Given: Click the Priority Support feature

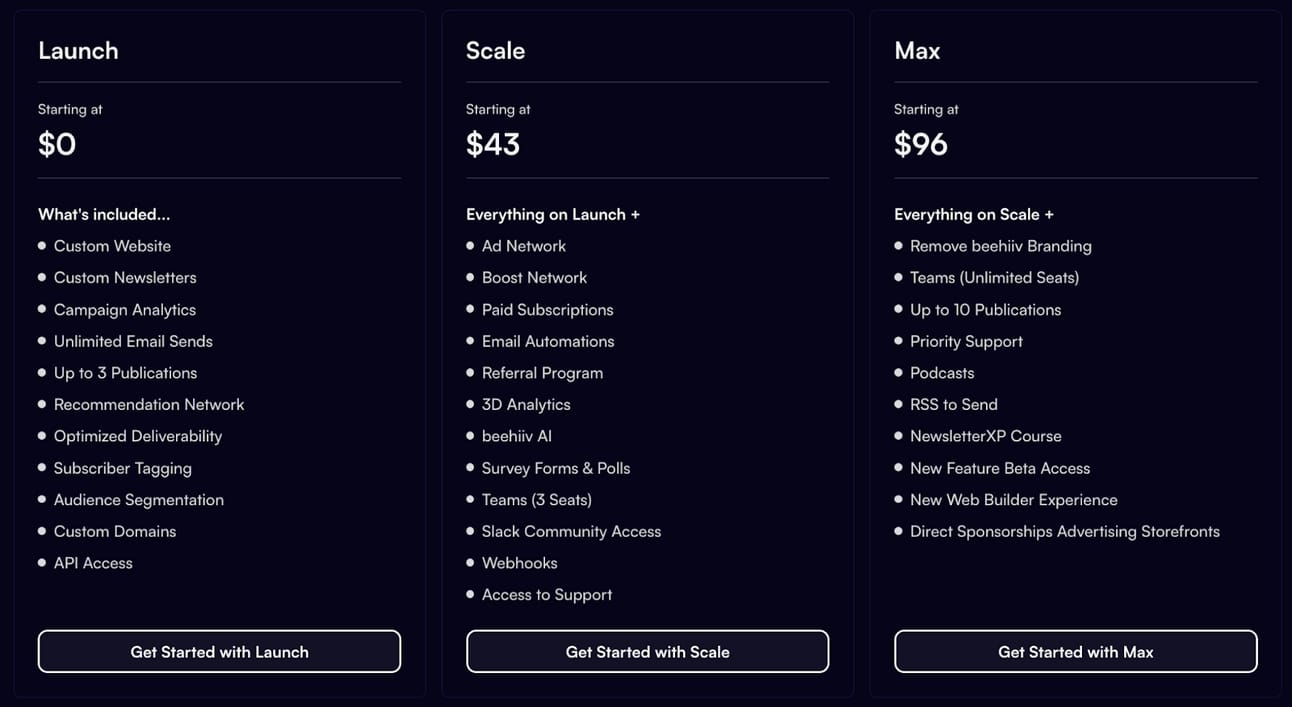Looking at the screenshot, I should [966, 341].
